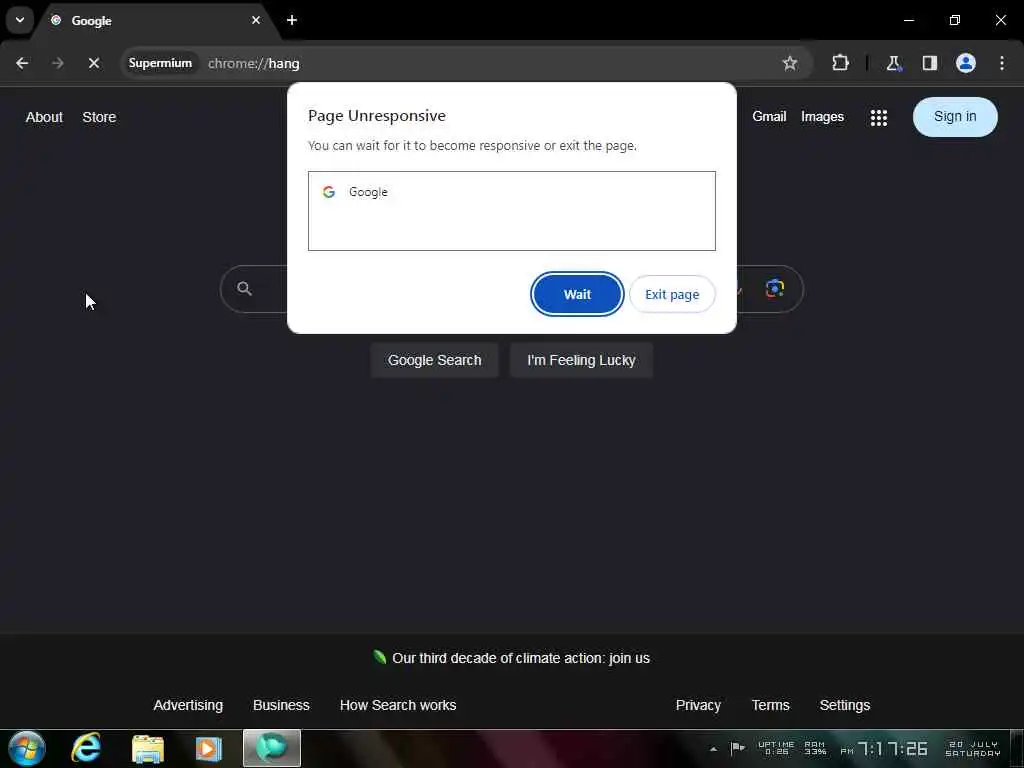This screenshot has width=1024, height=768.
Task: Open the Store link
Action: pos(99,117)
